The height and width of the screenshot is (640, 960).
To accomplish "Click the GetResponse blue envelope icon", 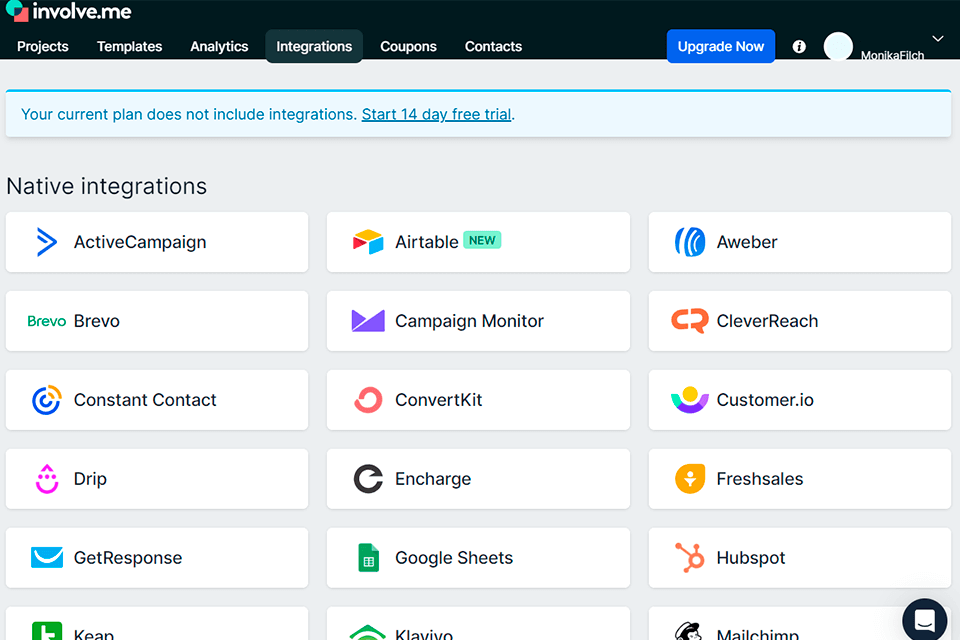I will pos(47,557).
